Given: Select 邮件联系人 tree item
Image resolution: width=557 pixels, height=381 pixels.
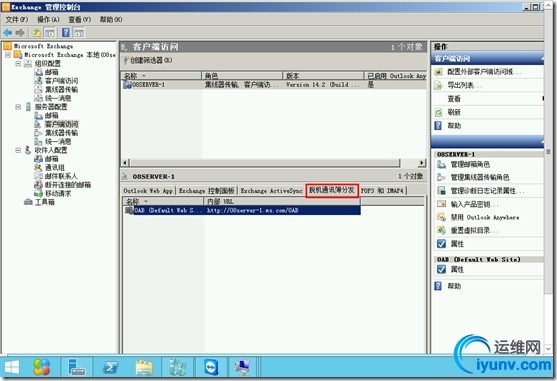Looking at the screenshot, I should pos(61,176).
